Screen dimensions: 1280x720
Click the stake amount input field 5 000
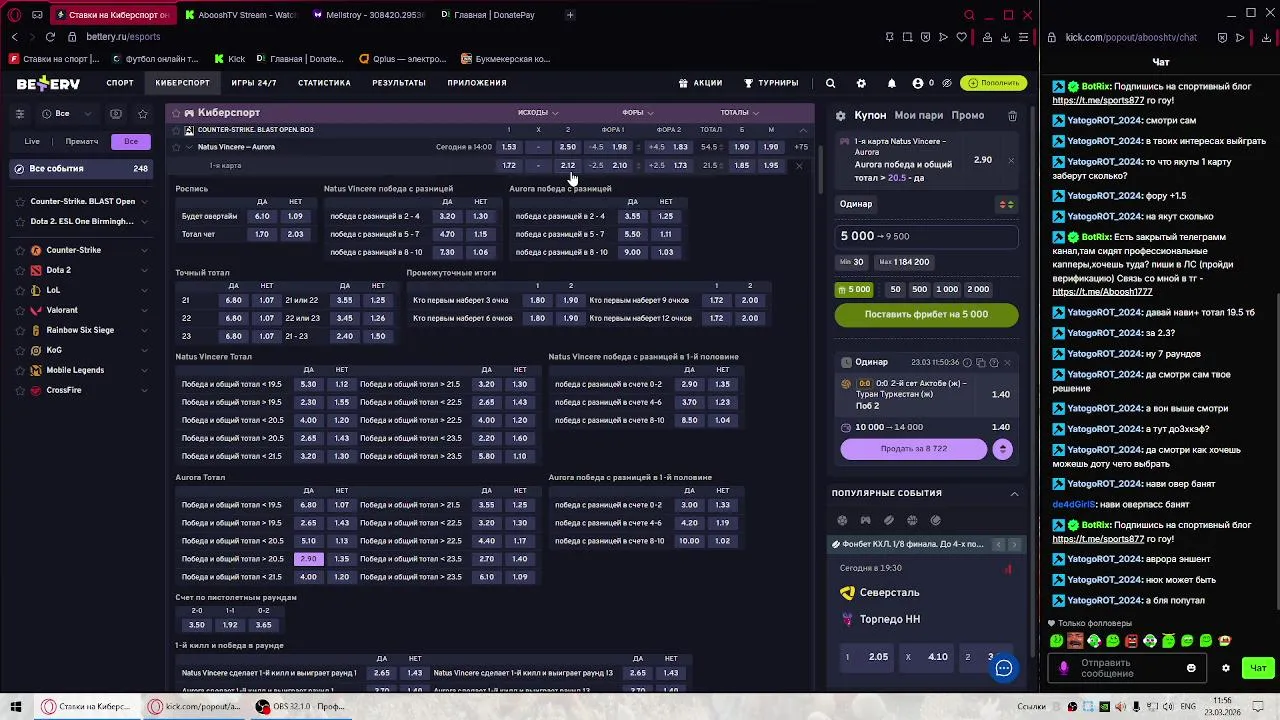(926, 236)
